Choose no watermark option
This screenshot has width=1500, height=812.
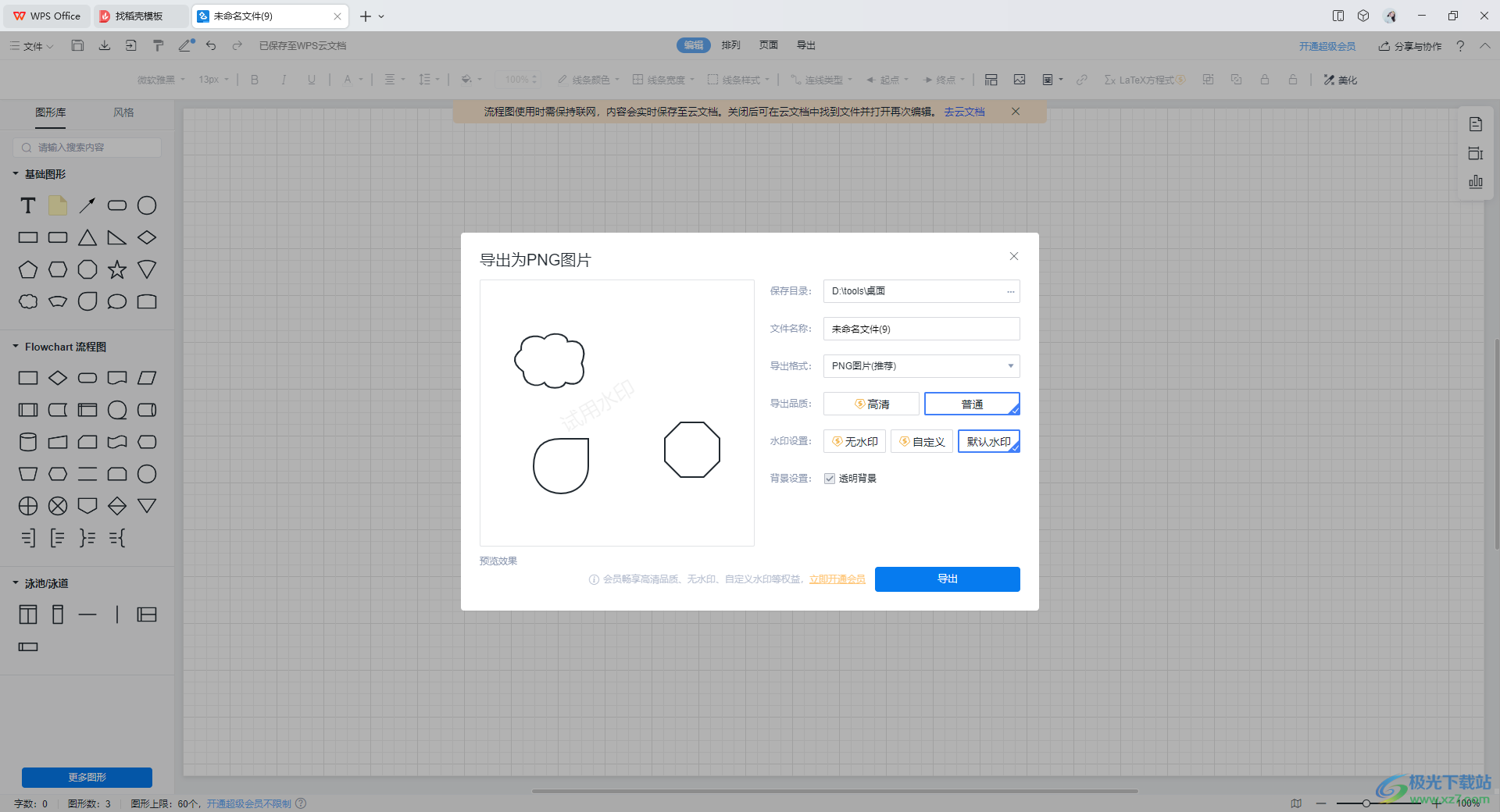855,441
